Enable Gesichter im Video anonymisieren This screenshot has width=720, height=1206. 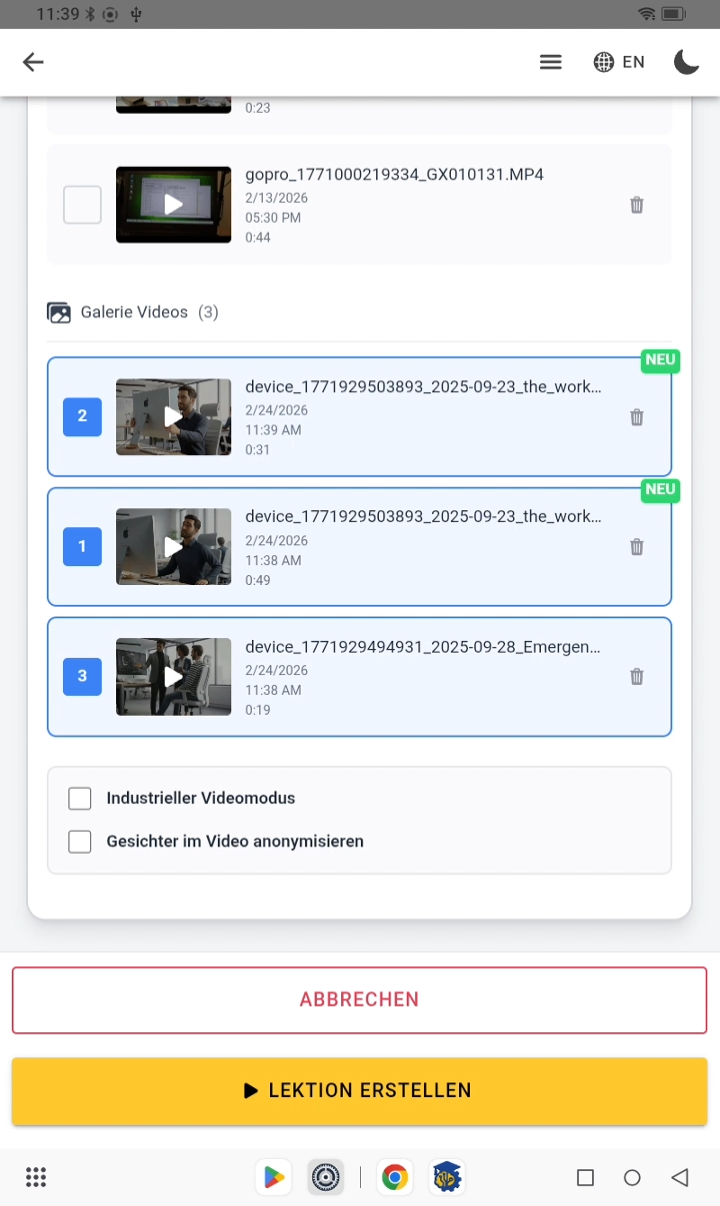[80, 841]
